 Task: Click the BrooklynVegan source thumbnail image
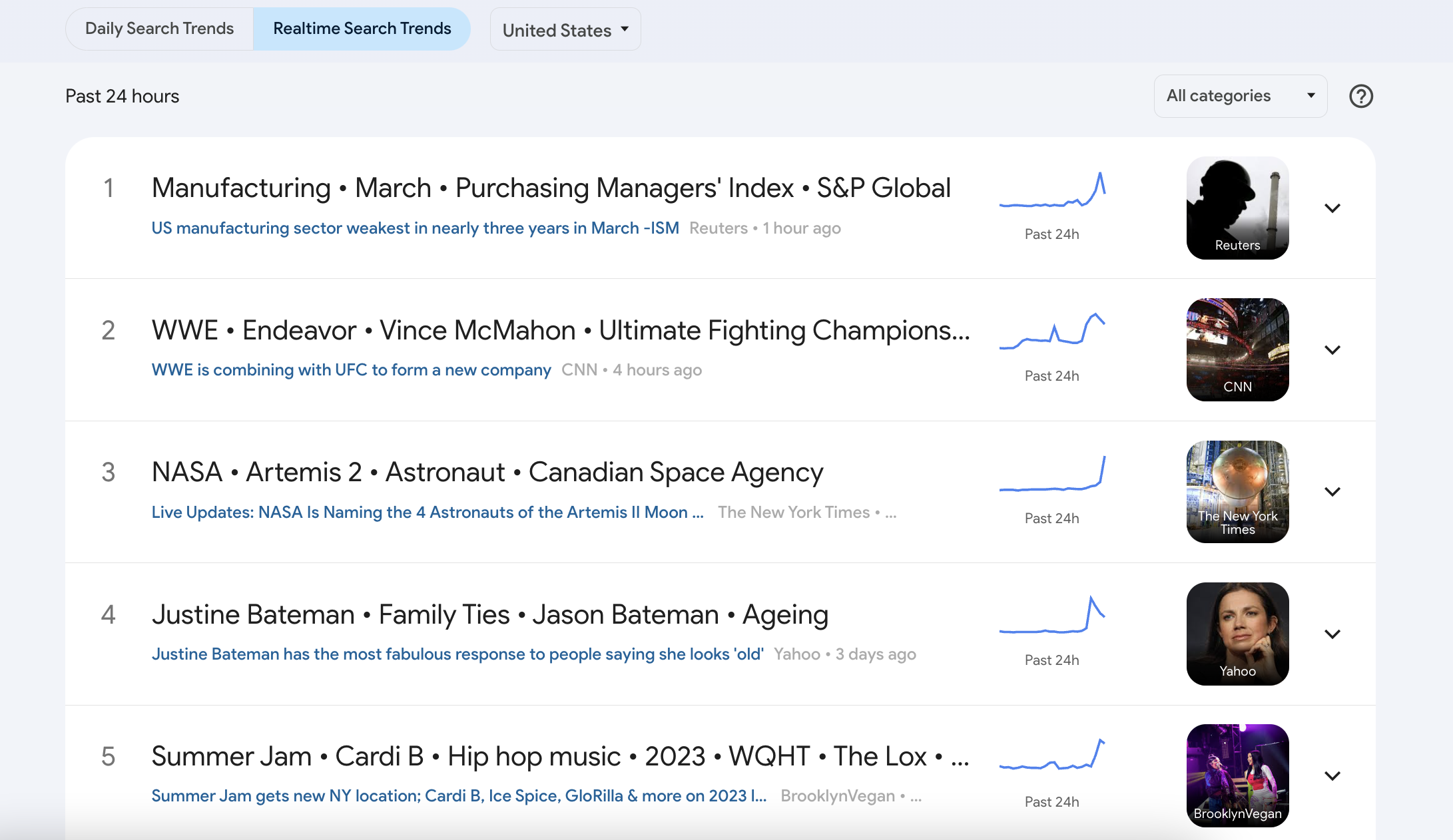coord(1237,776)
